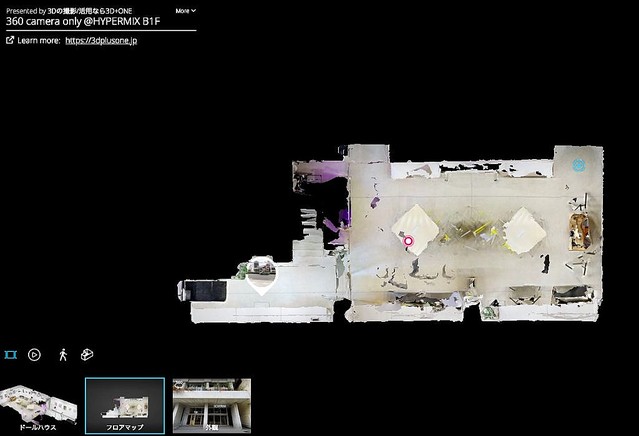639x436 pixels.
Task: Click the external link icon beside Learn more
Action: point(10,41)
